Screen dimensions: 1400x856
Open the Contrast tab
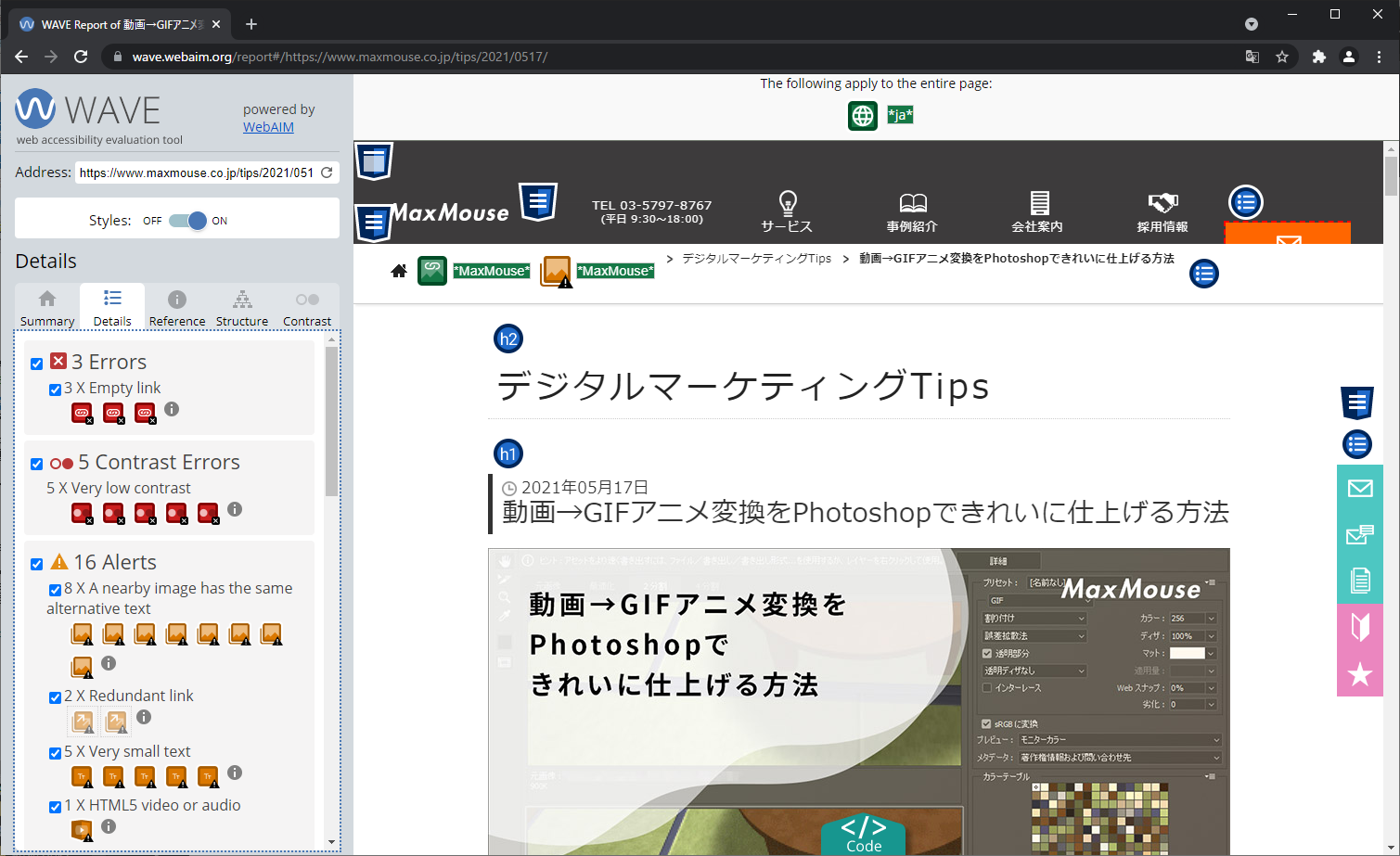point(307,307)
